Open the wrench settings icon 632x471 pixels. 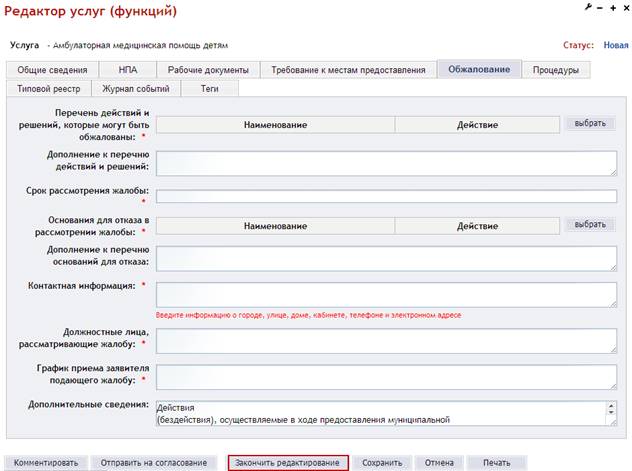pyautogui.click(x=588, y=7)
